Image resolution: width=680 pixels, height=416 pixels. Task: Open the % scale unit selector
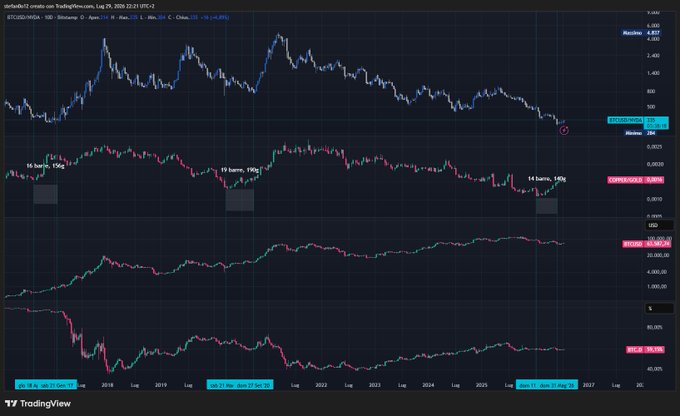tap(659, 308)
